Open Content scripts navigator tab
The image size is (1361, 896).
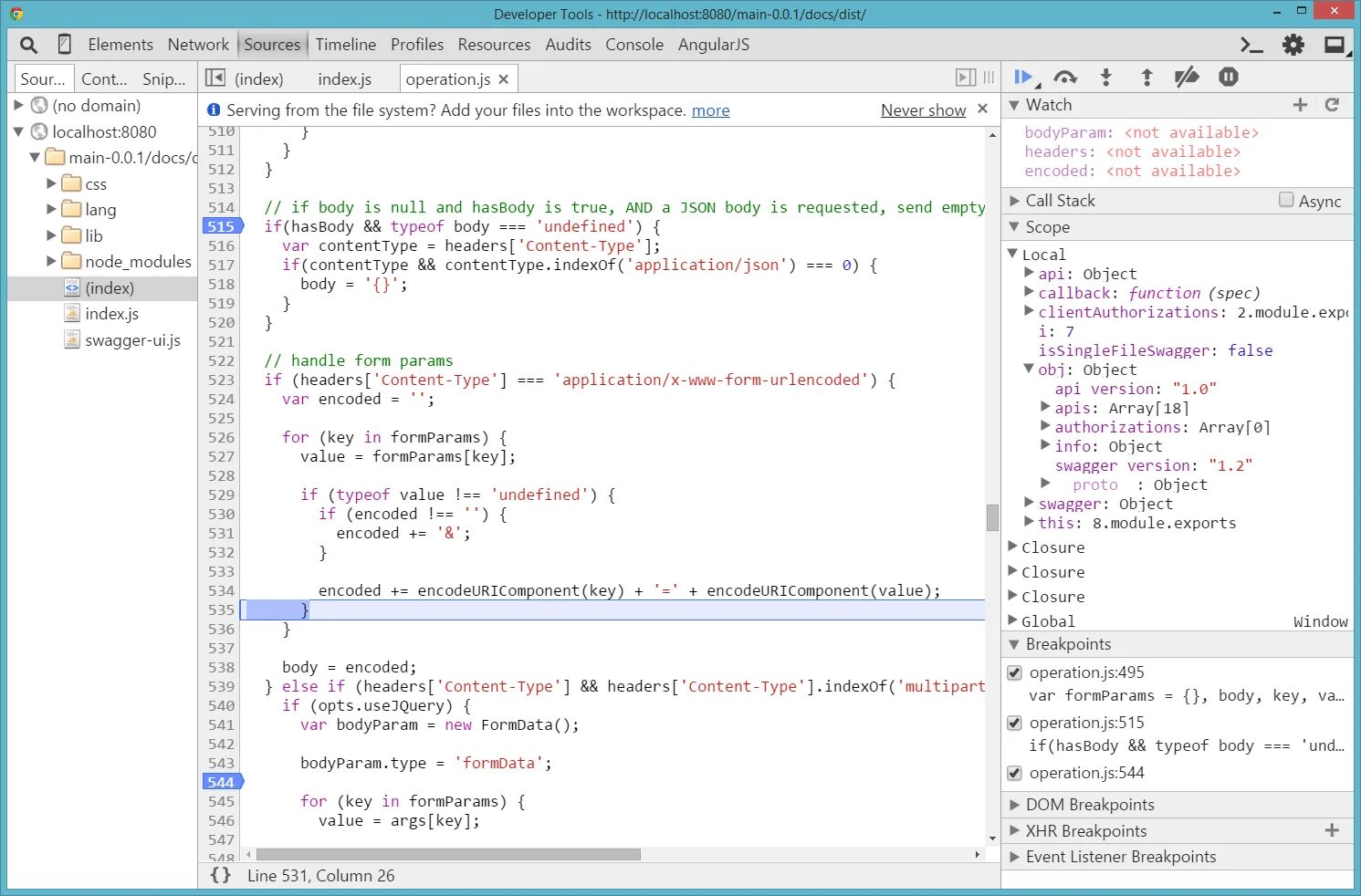[103, 79]
